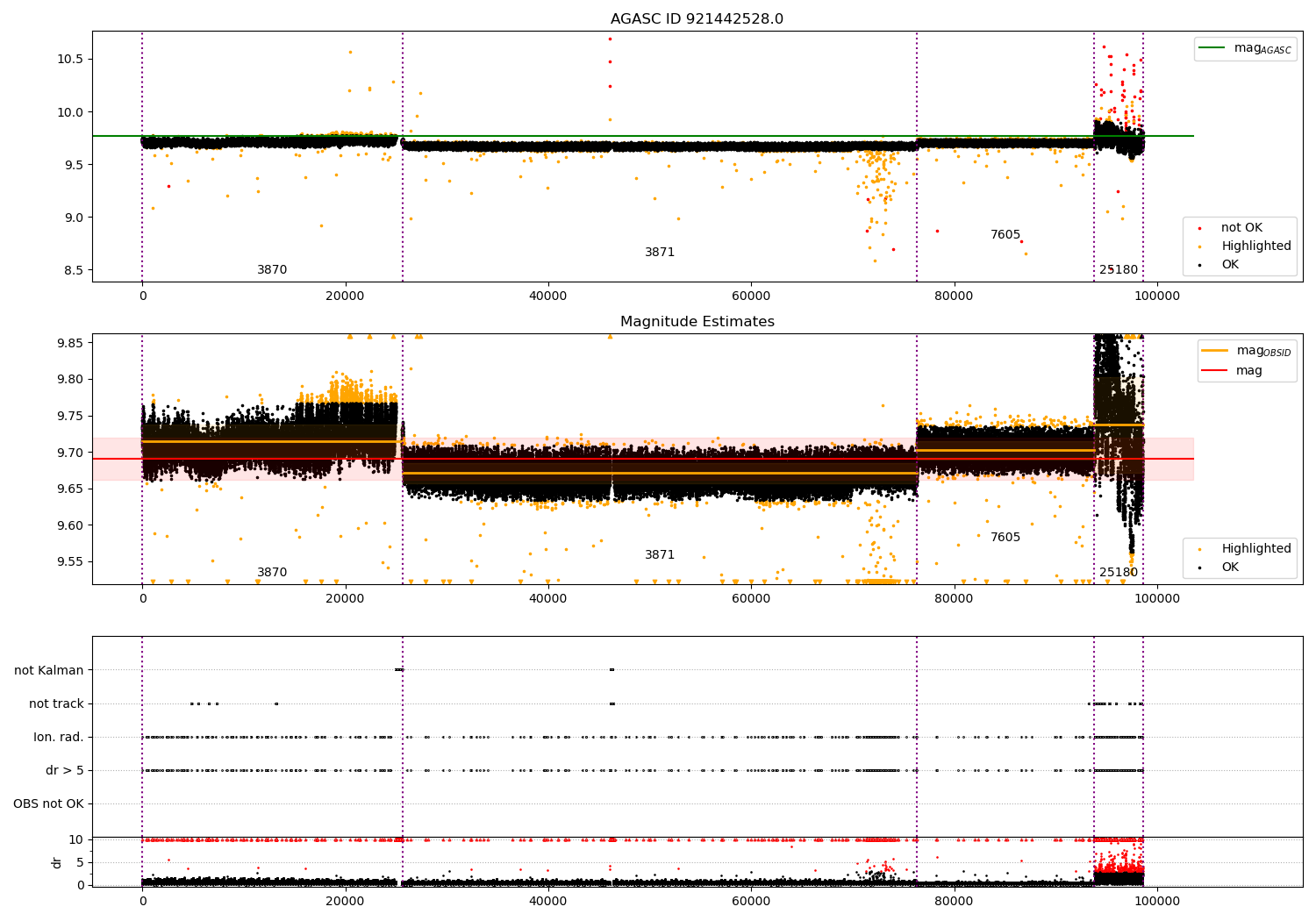This screenshot has width=1316, height=921.
Task: Click the 'not OK' legend entry
Action: tap(1239, 228)
